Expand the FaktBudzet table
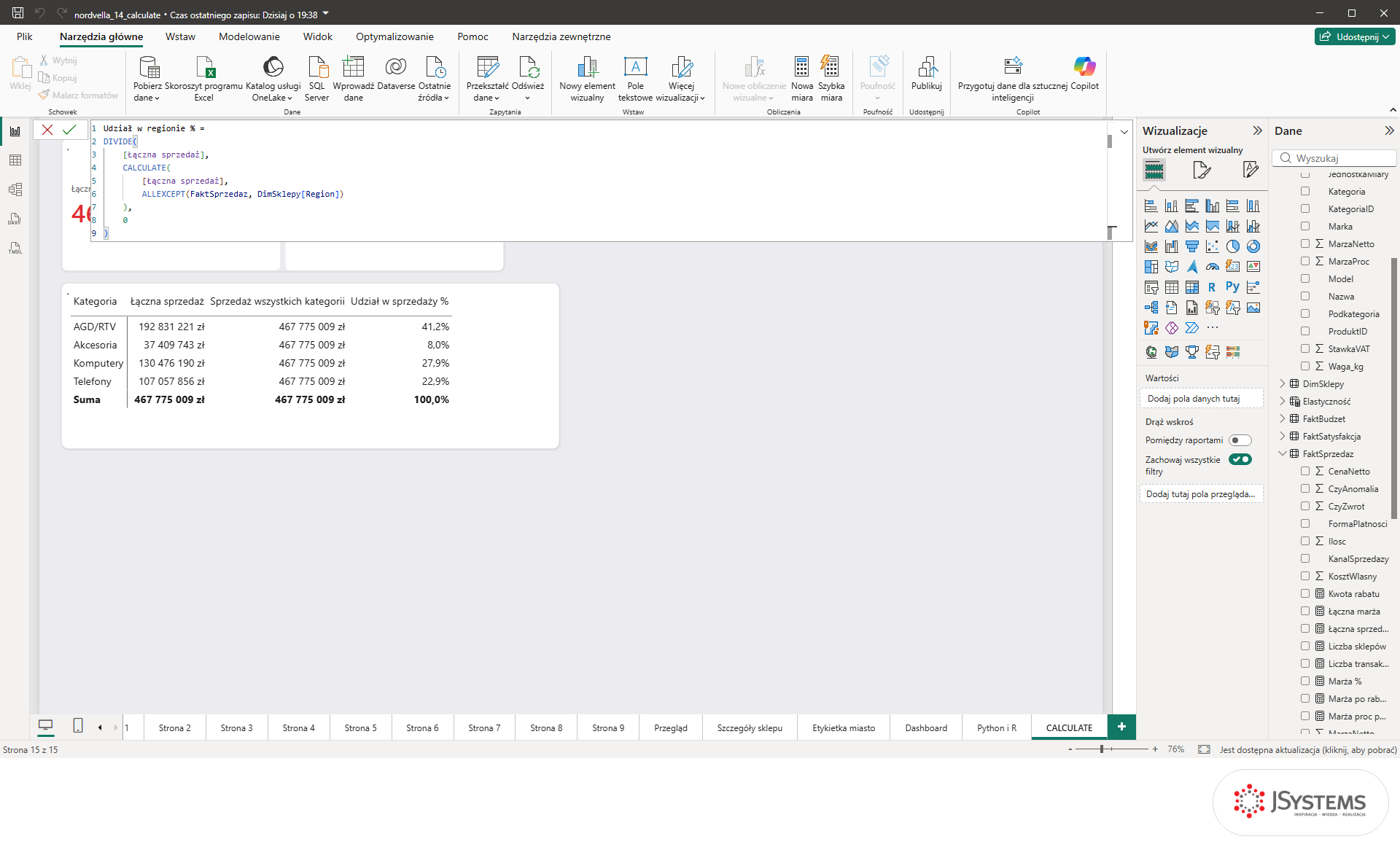Viewport: 1400px width, 847px height. [1283, 418]
